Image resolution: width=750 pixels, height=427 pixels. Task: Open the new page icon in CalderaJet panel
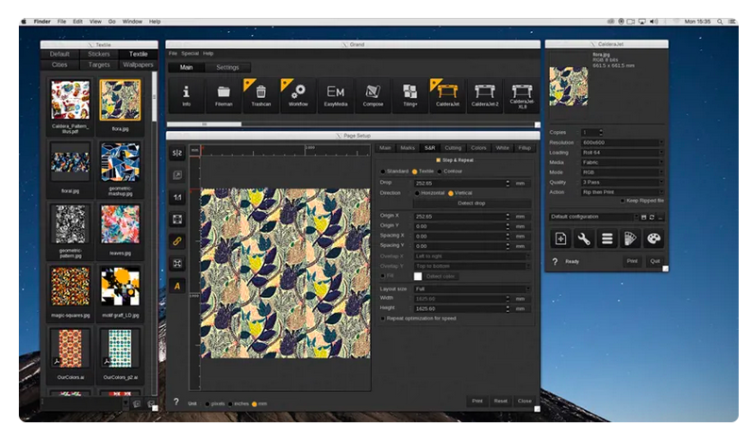561,238
